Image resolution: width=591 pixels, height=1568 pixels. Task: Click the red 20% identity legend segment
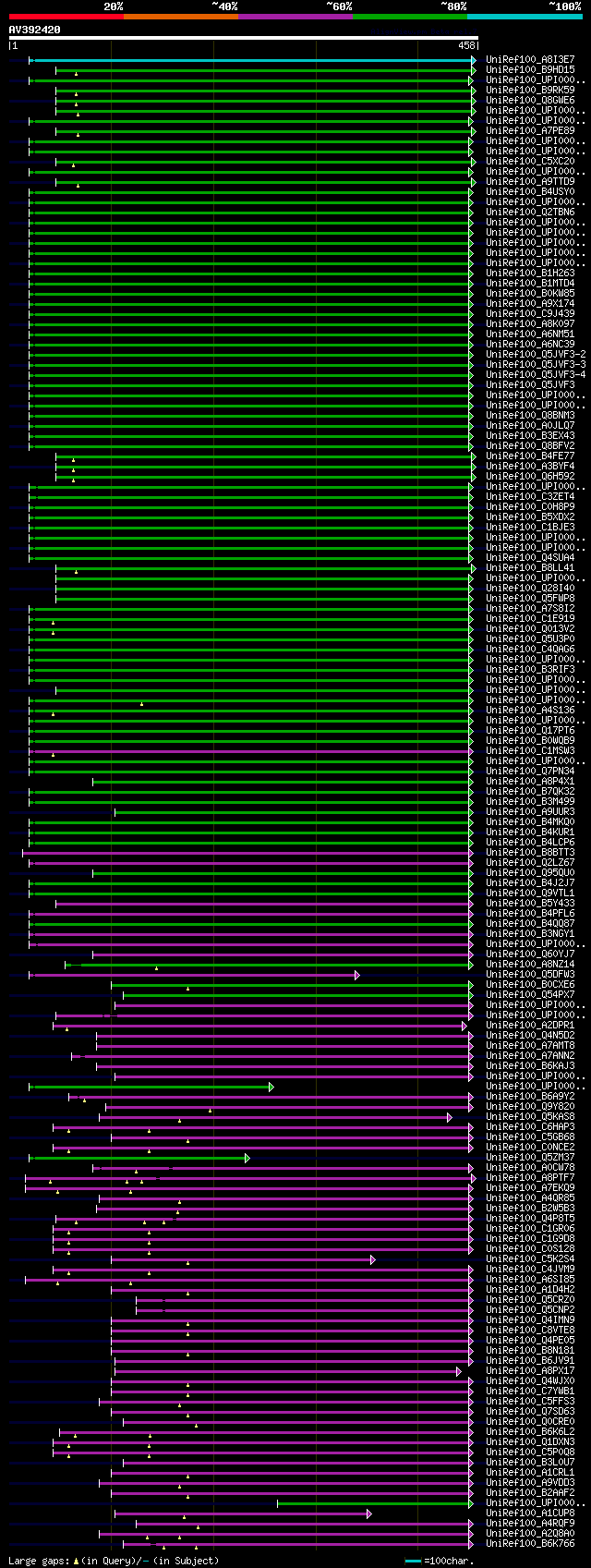coord(66,16)
